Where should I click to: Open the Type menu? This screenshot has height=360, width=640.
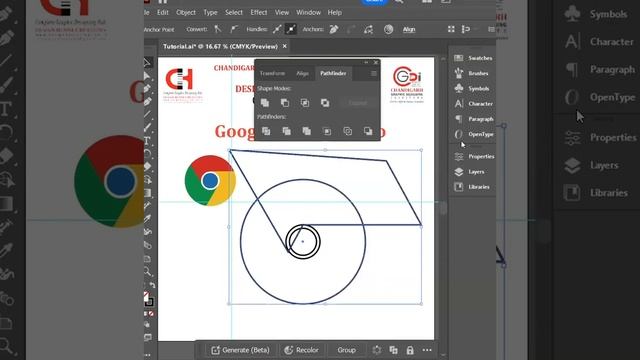point(210,13)
